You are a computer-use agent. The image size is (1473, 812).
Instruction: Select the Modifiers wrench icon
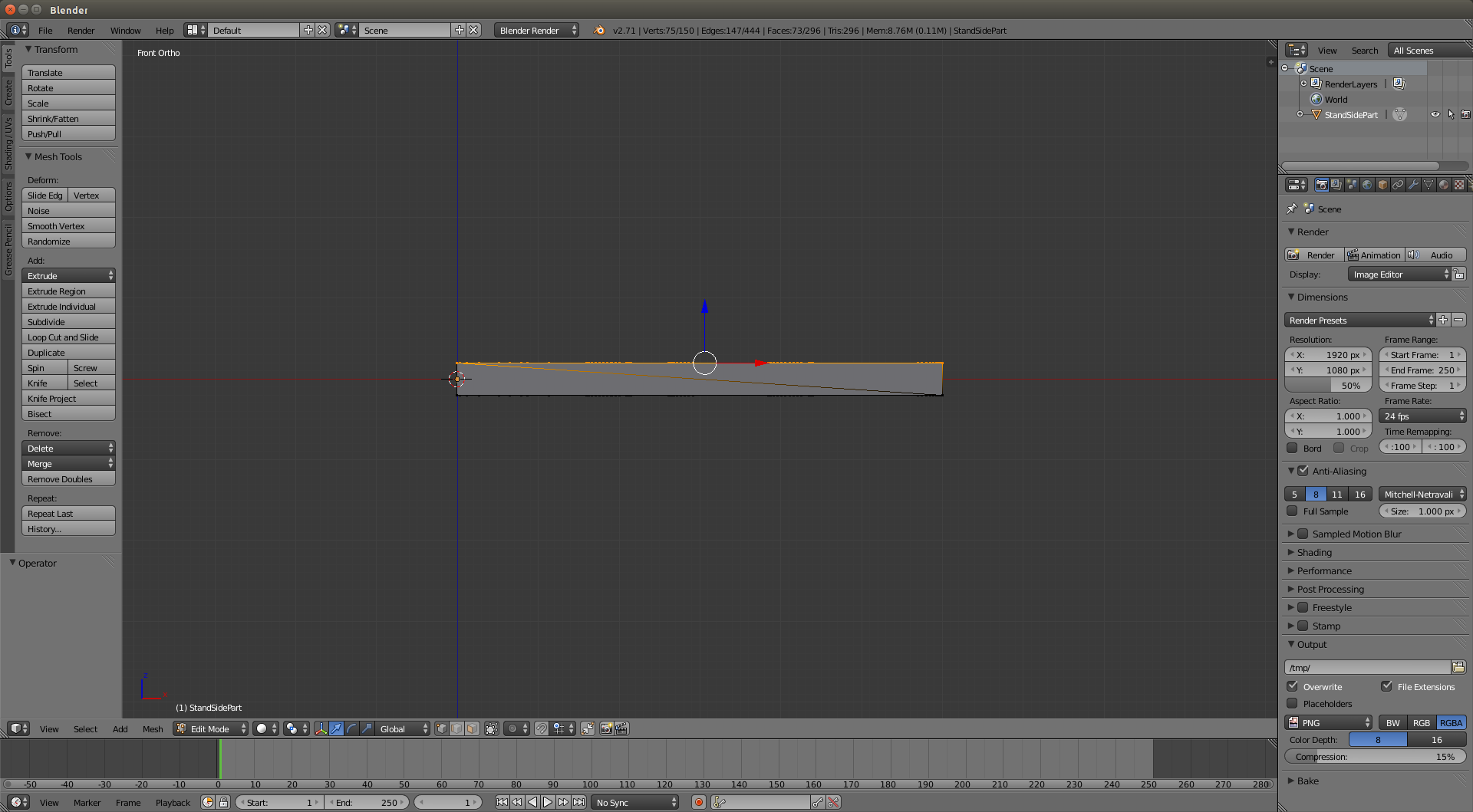[1414, 185]
